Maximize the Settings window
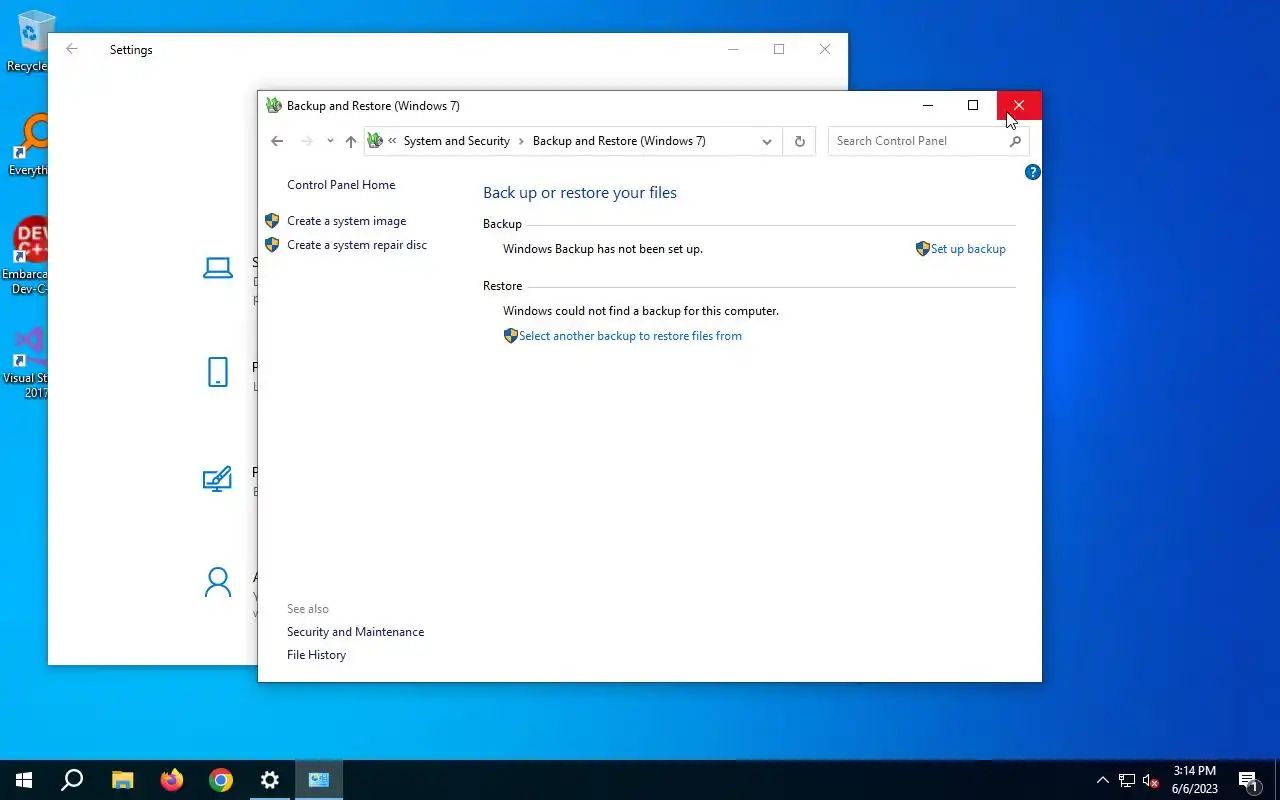The height and width of the screenshot is (800, 1280). pos(779,49)
